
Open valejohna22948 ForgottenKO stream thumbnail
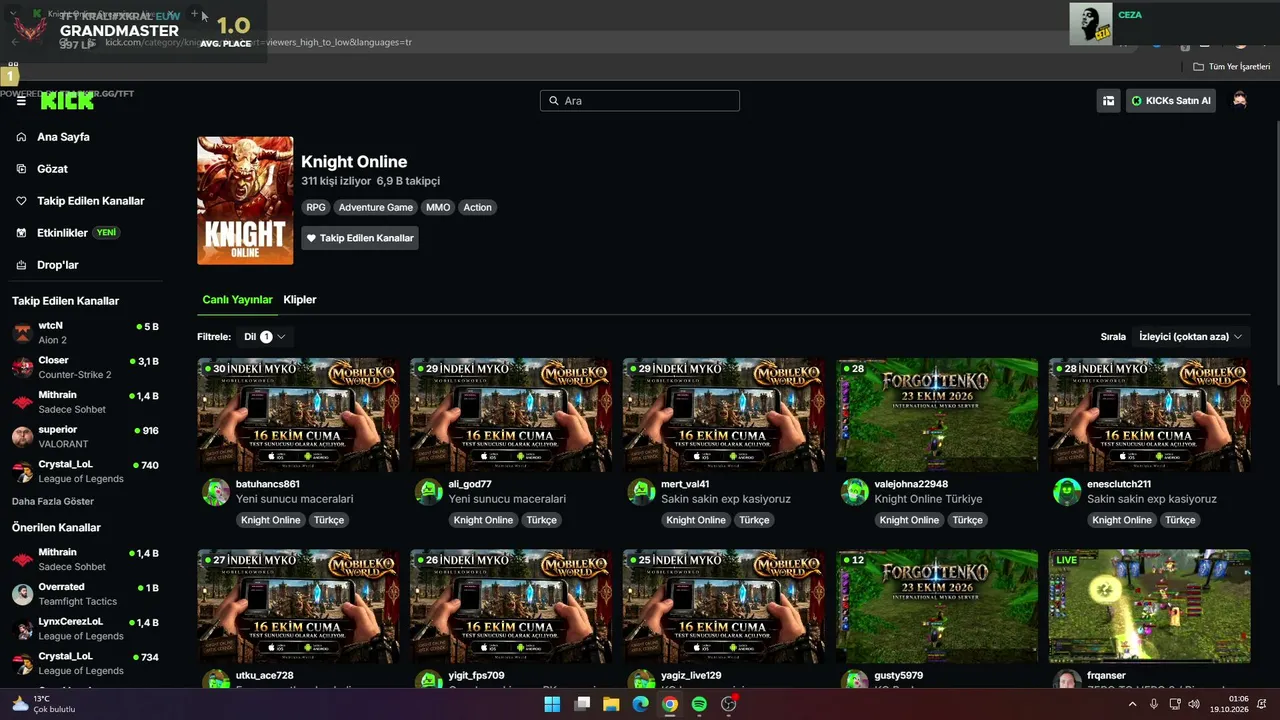point(937,415)
